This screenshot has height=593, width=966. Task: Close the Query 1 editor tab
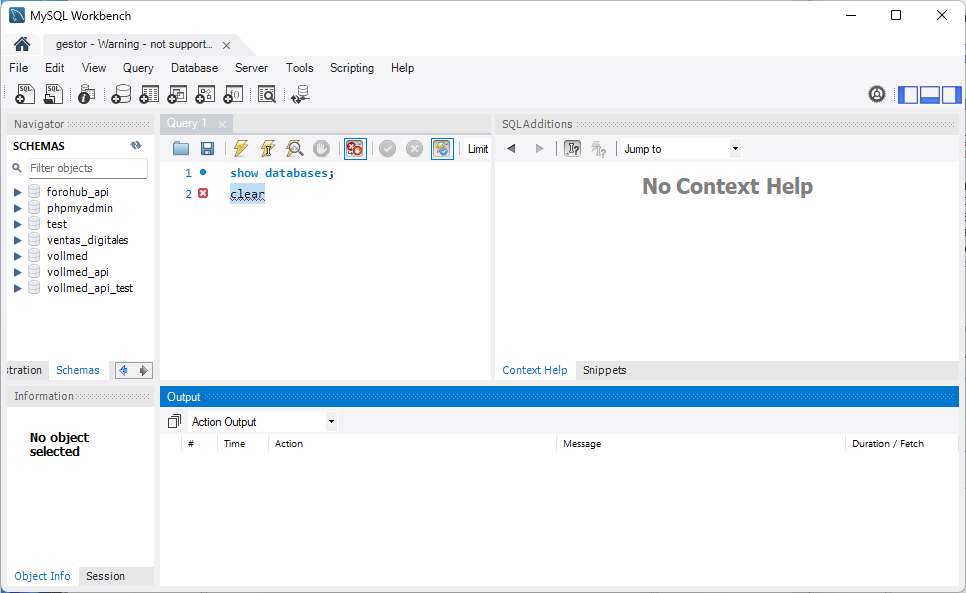(222, 124)
